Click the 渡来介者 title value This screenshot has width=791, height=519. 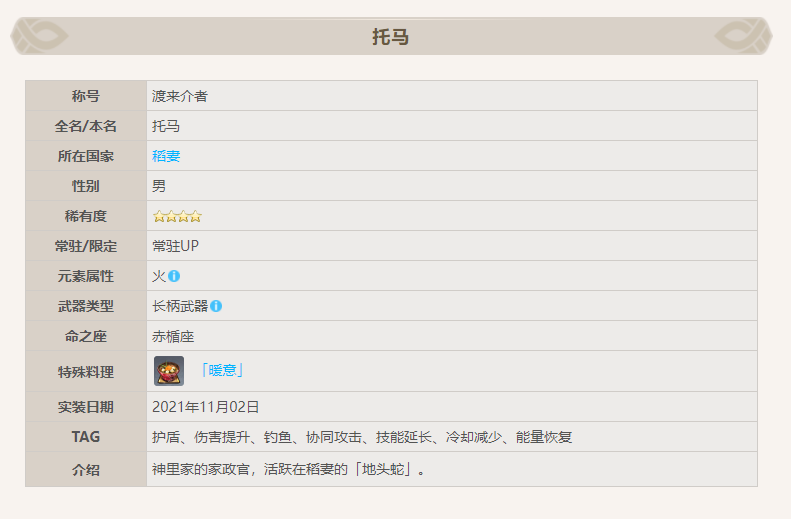pos(180,96)
